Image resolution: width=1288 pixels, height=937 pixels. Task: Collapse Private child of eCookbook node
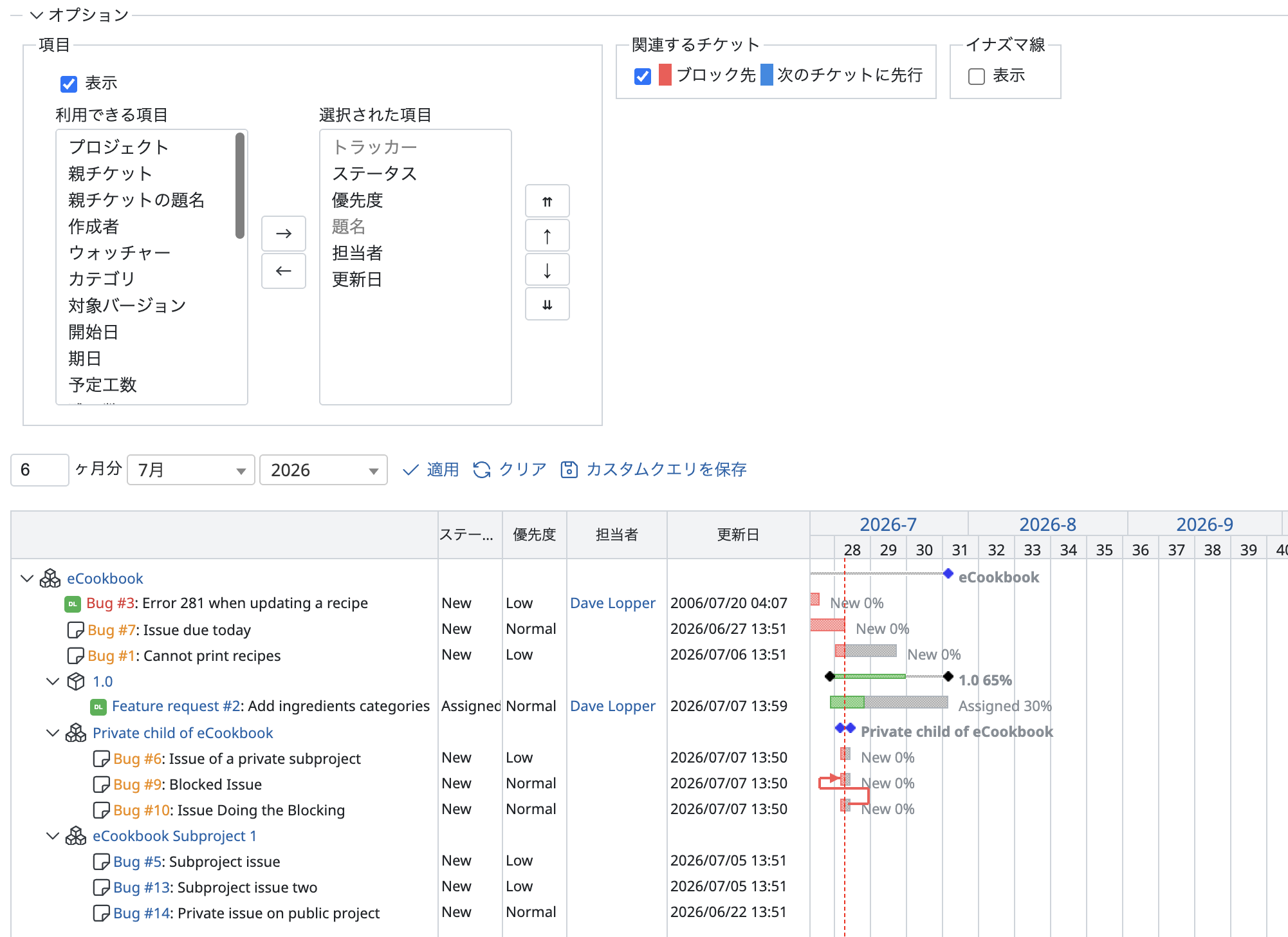(53, 732)
